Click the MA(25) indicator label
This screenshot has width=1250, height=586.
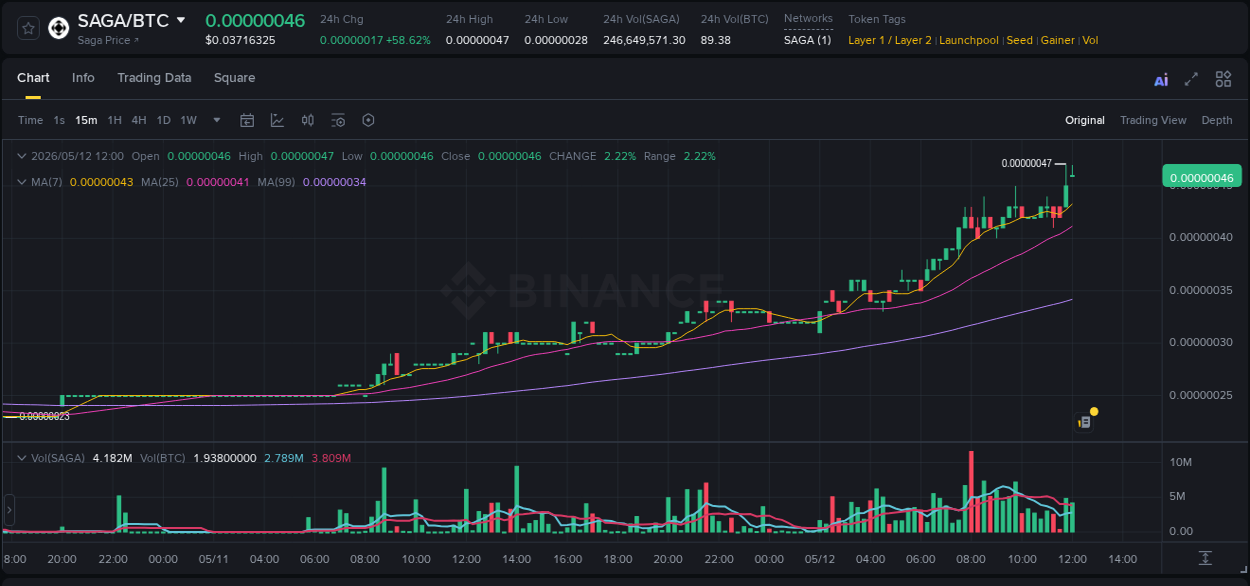160,182
